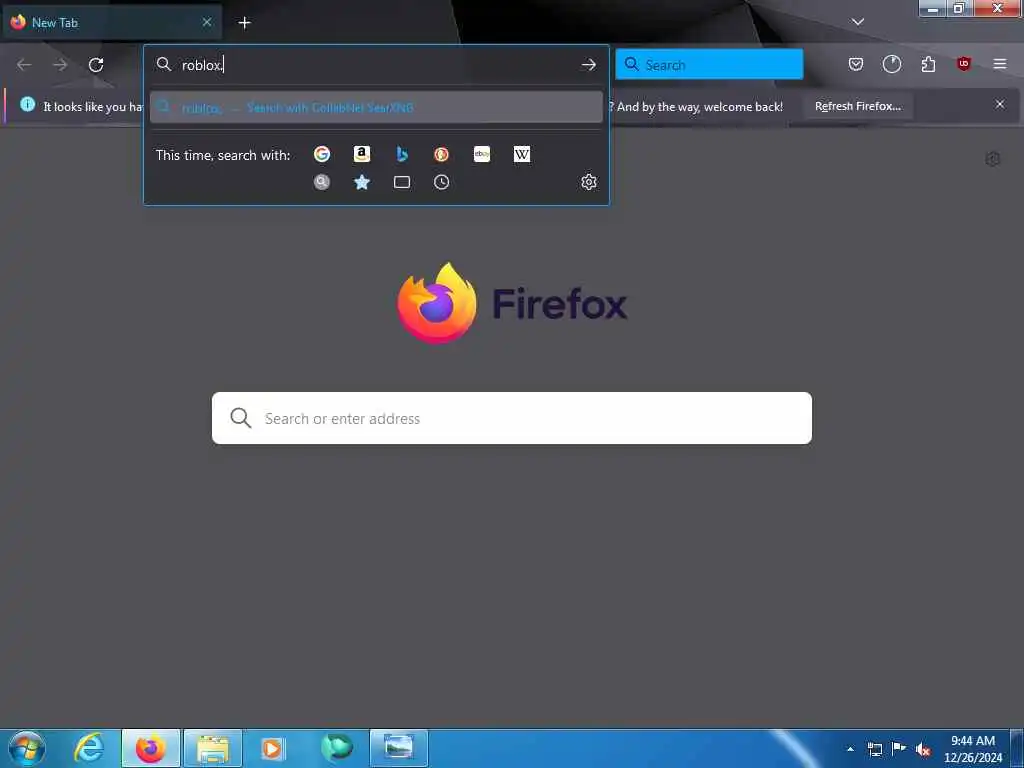Image resolution: width=1024 pixels, height=768 pixels.
Task: Search this time with Amazon
Action: pos(362,154)
